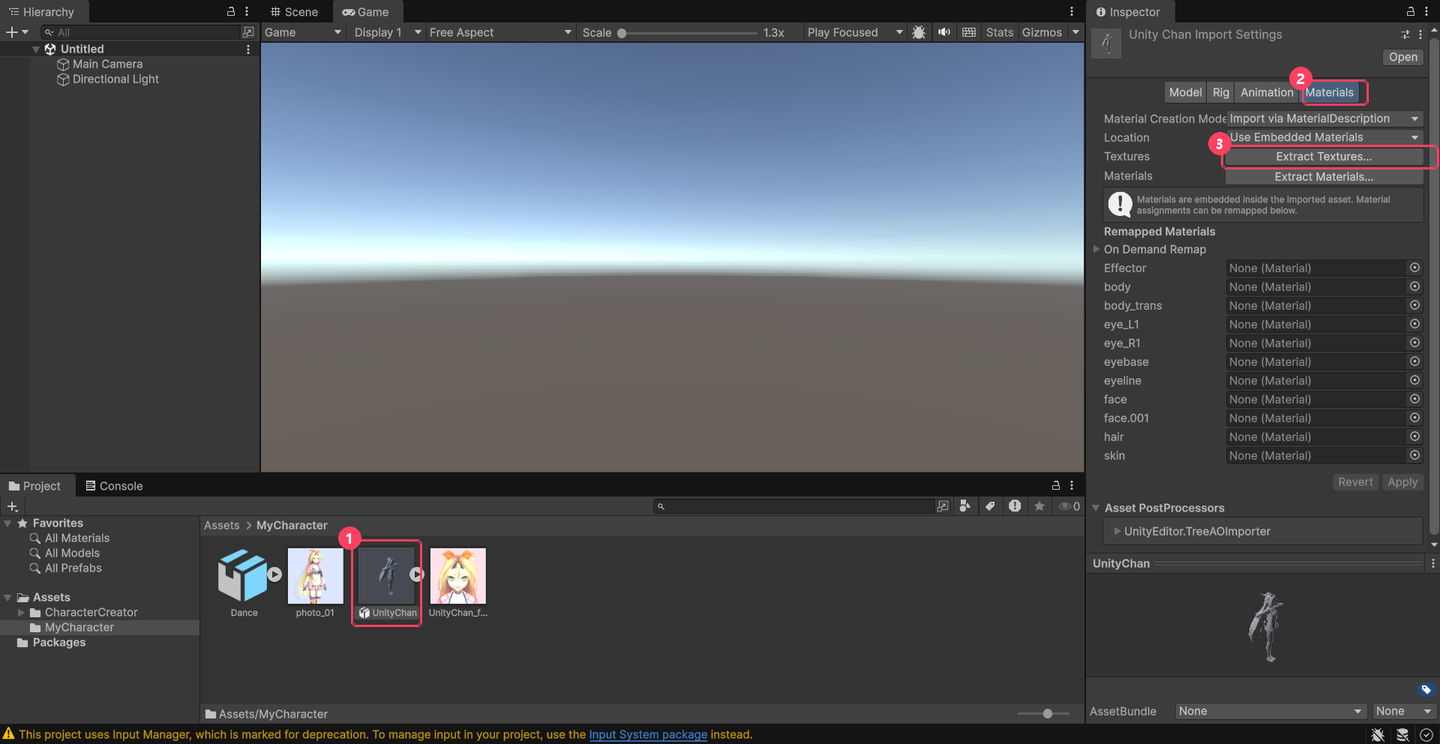Viewport: 1440px width, 744px height.
Task: Switch to the Model import tab
Action: click(x=1185, y=92)
